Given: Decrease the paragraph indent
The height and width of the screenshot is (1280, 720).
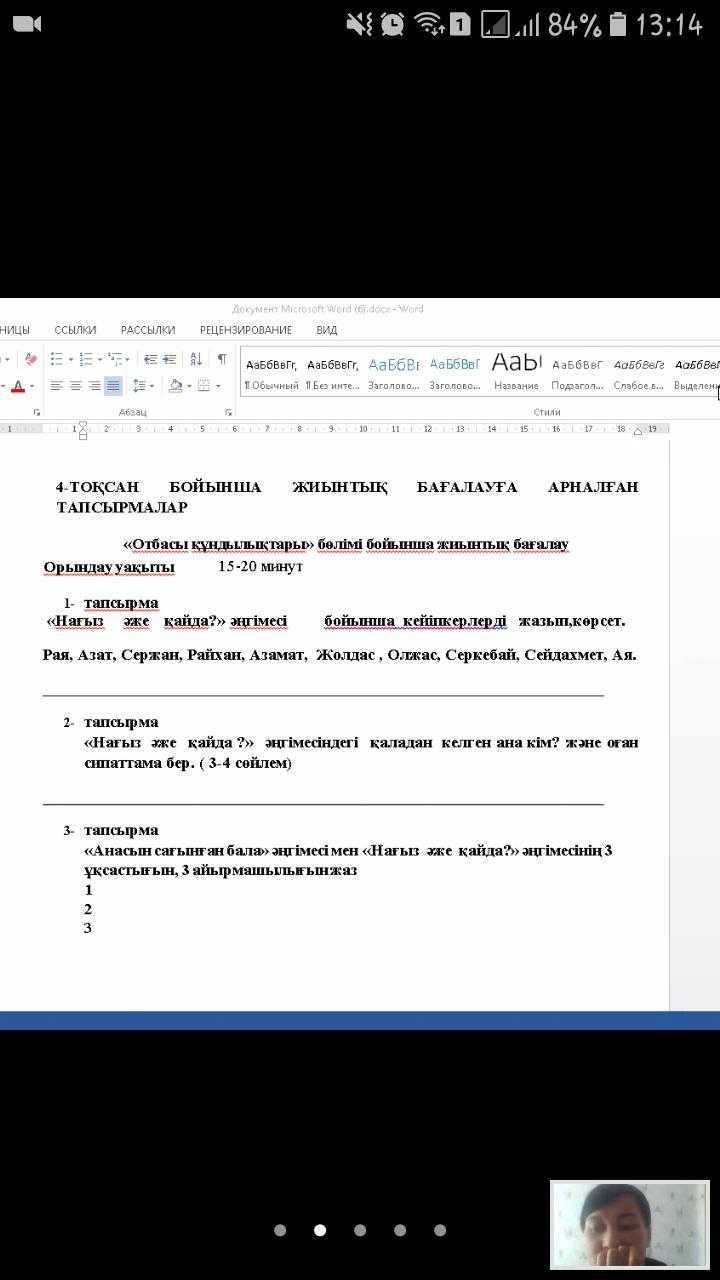Looking at the screenshot, I should click(150, 359).
